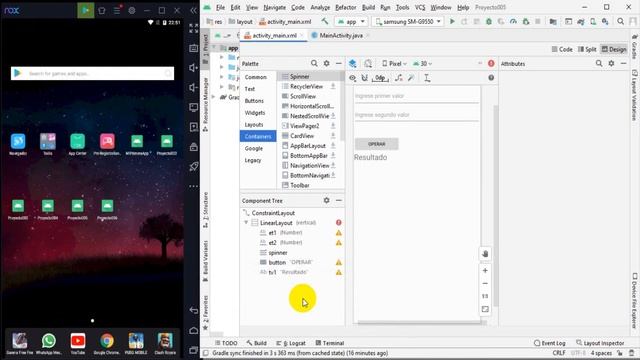Show the design errors red indicator
This screenshot has width=640, height=360.
point(491,63)
